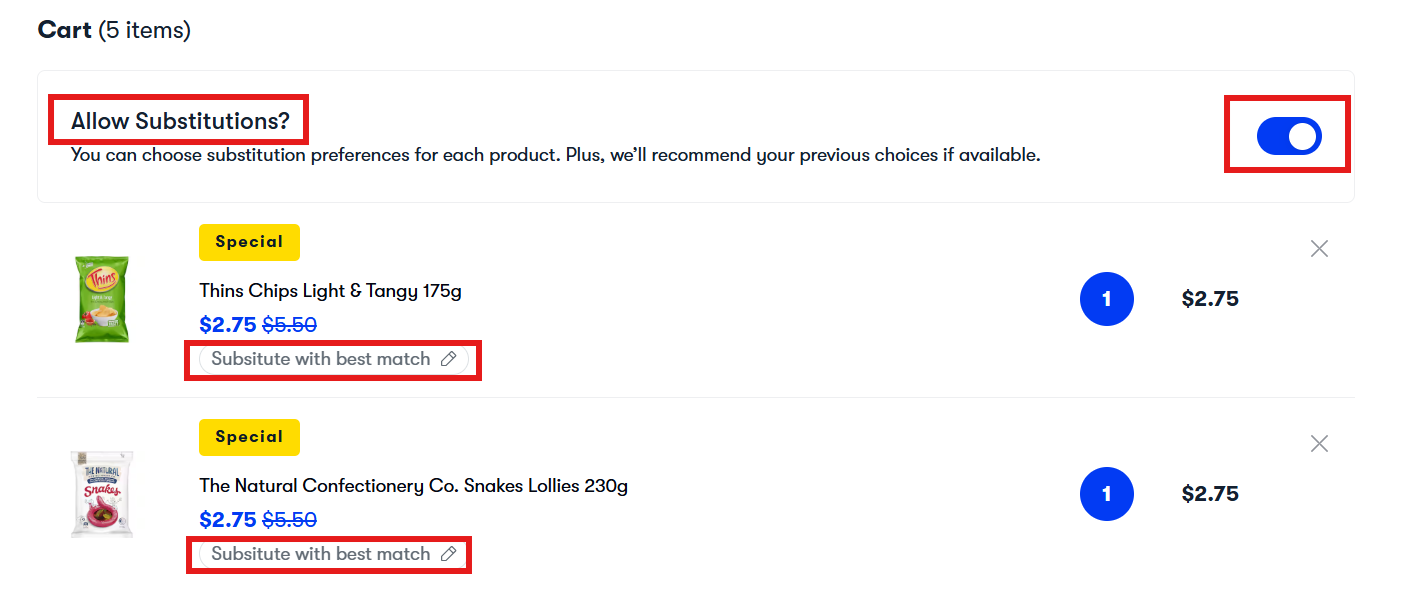Open the Thins Chips Light & Tangy 175g link

click(330, 291)
